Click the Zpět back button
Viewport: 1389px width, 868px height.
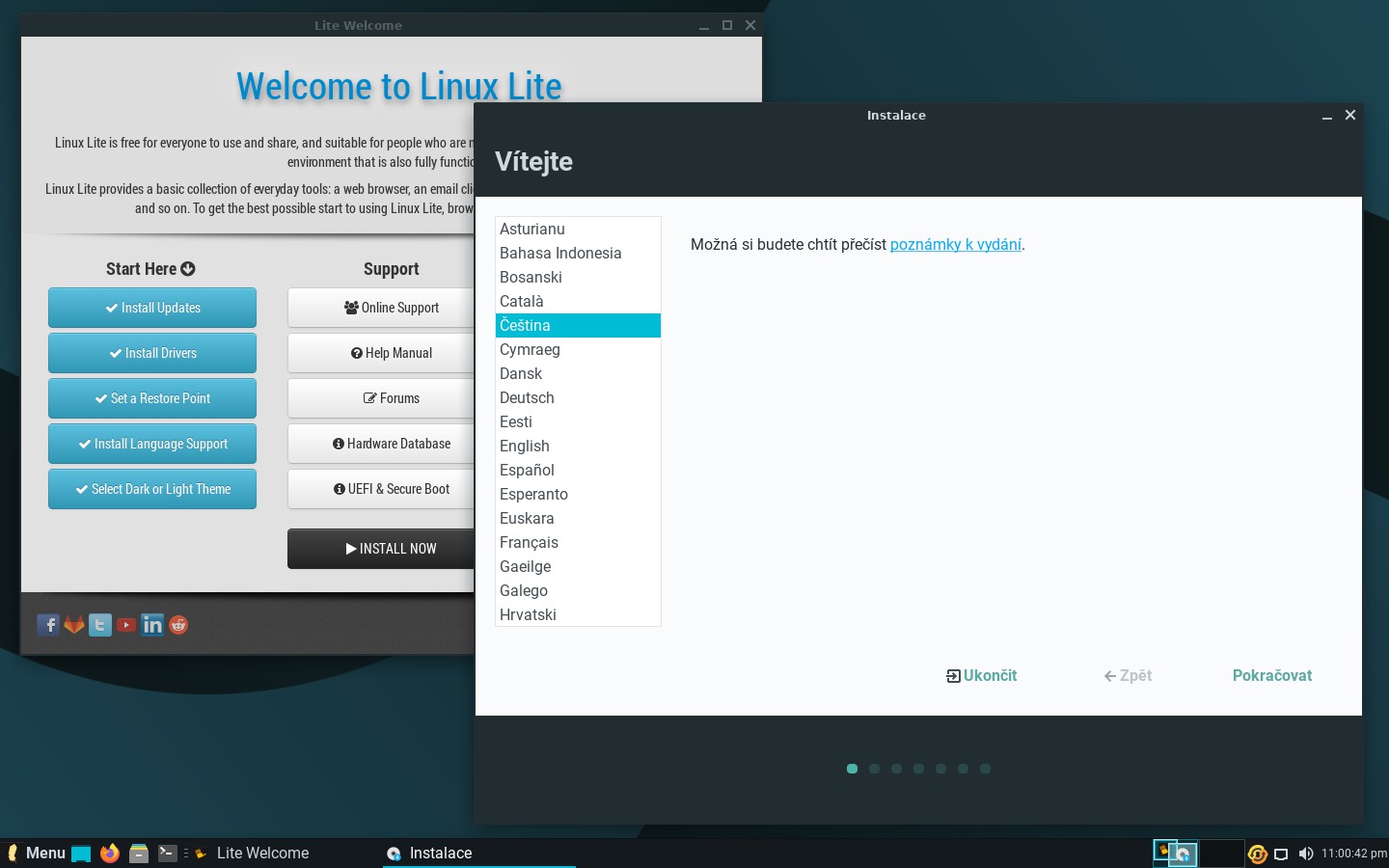(1128, 676)
